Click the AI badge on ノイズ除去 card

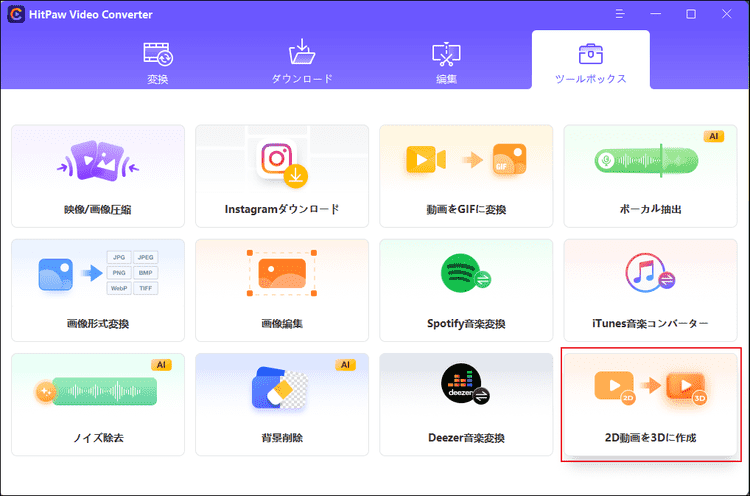(x=161, y=365)
